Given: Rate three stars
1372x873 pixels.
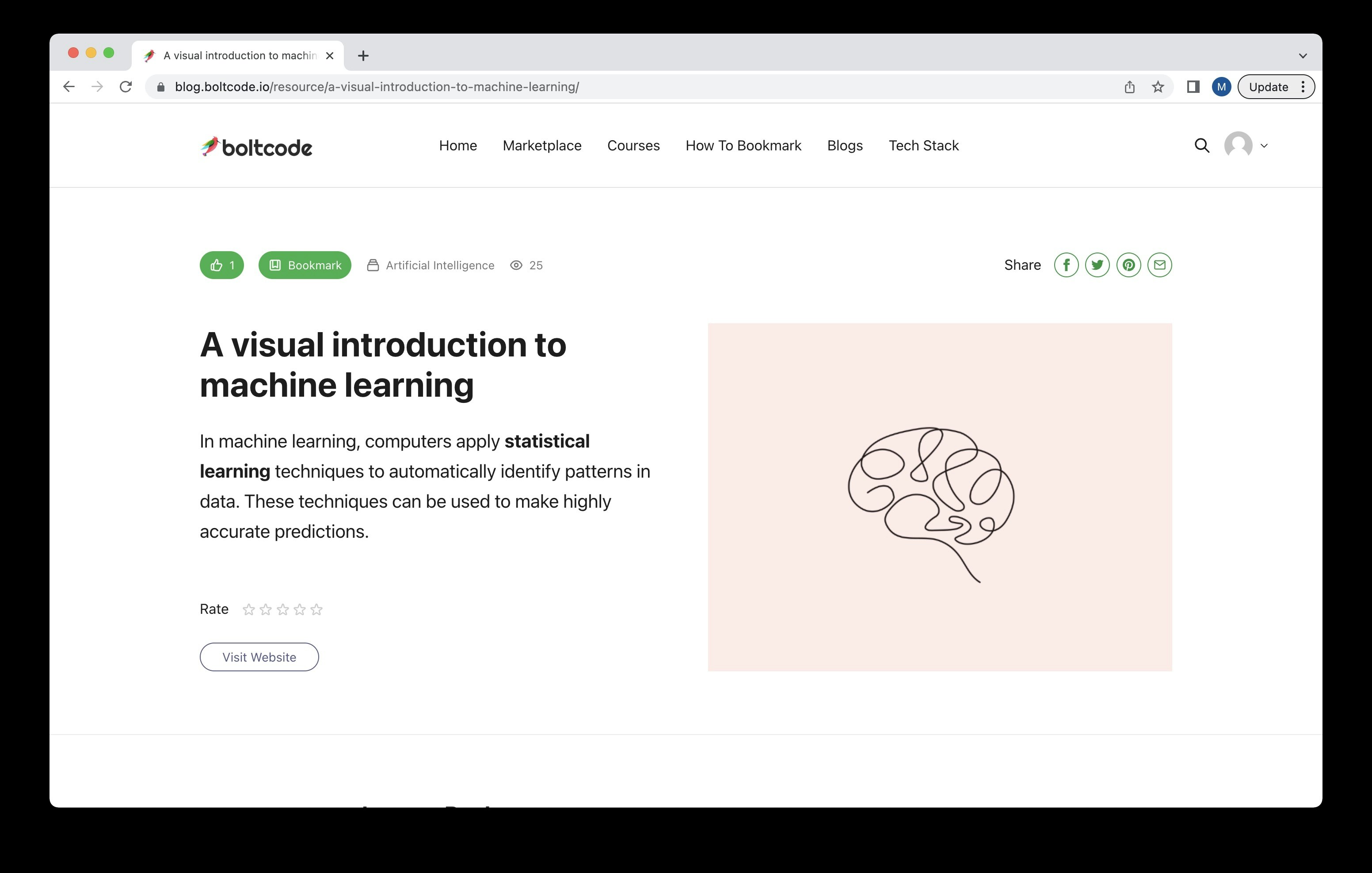Looking at the screenshot, I should click(282, 609).
